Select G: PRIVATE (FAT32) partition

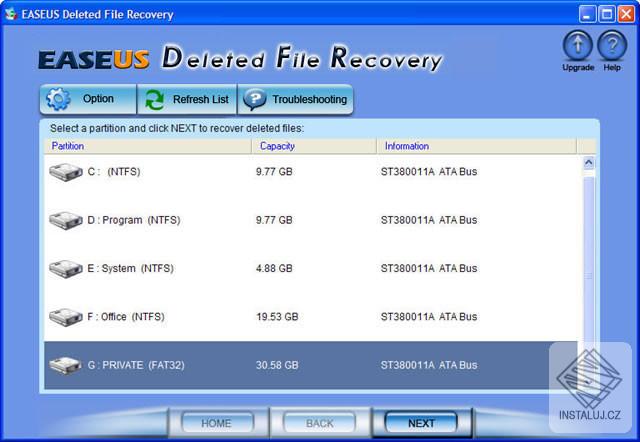(x=311, y=365)
